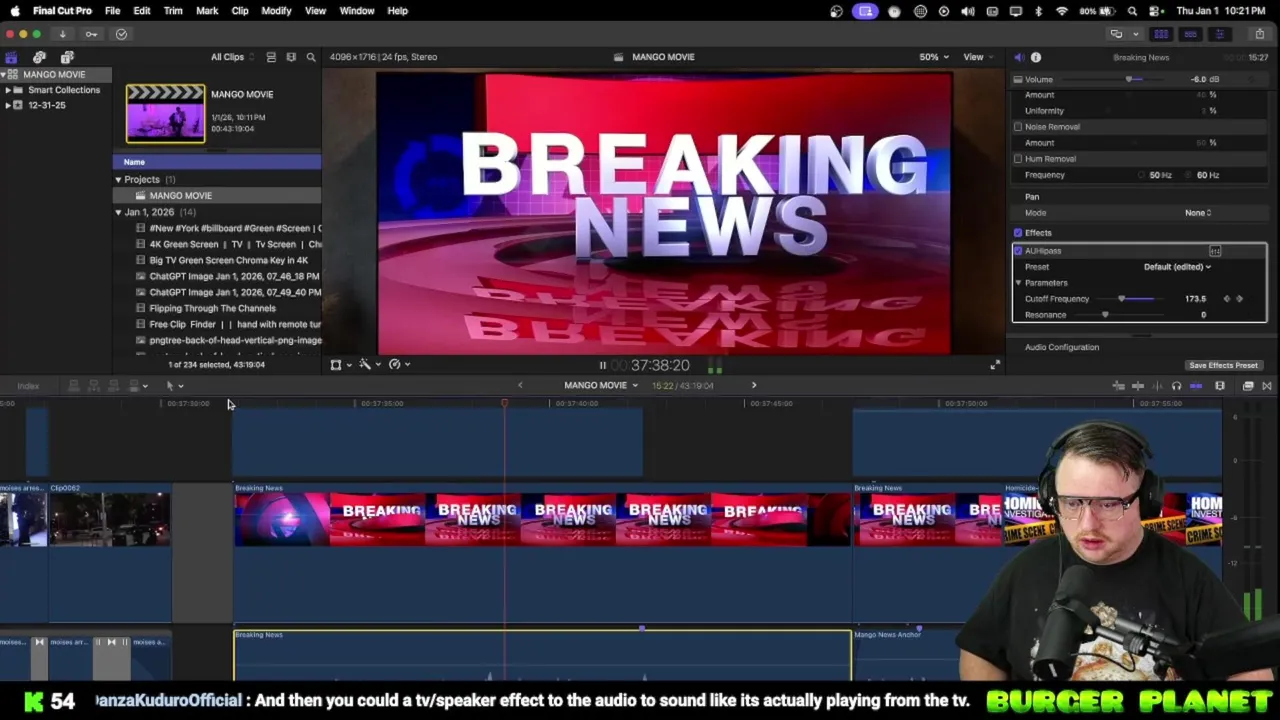
Task: Toggle clip appearance filmstrip/list icon
Action: [x=271, y=57]
